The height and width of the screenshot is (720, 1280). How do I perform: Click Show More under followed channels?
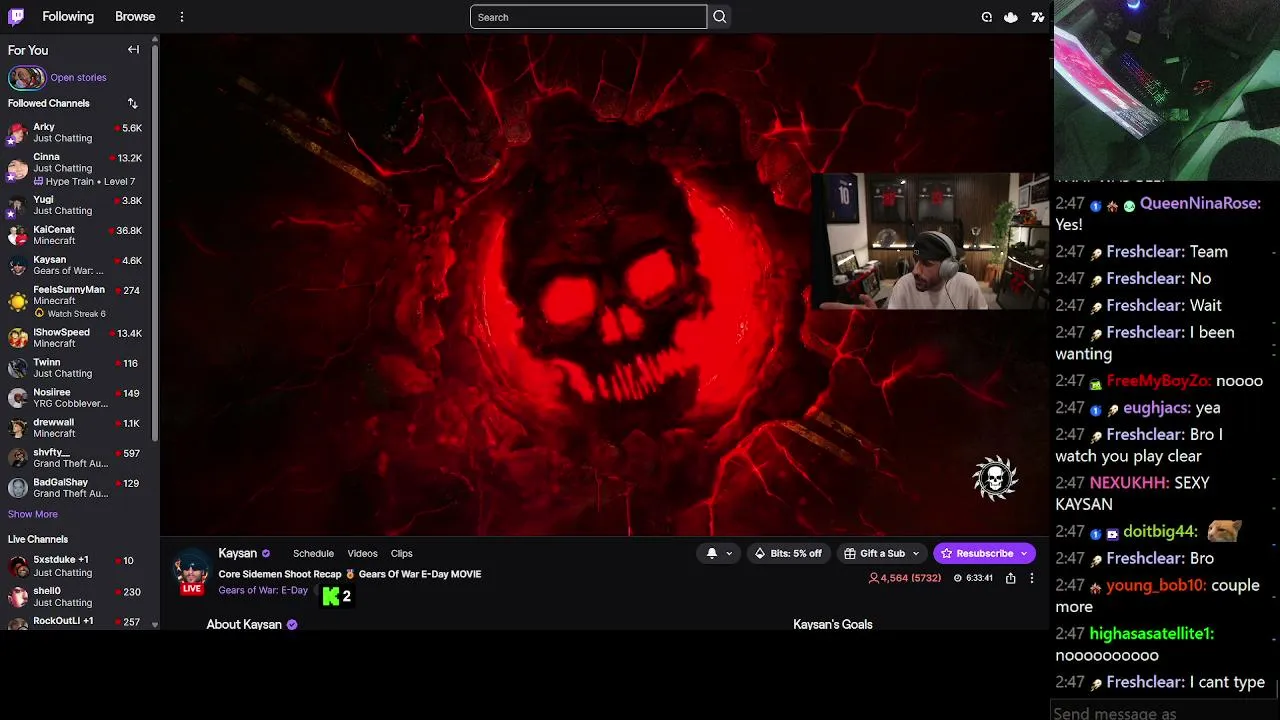click(33, 514)
